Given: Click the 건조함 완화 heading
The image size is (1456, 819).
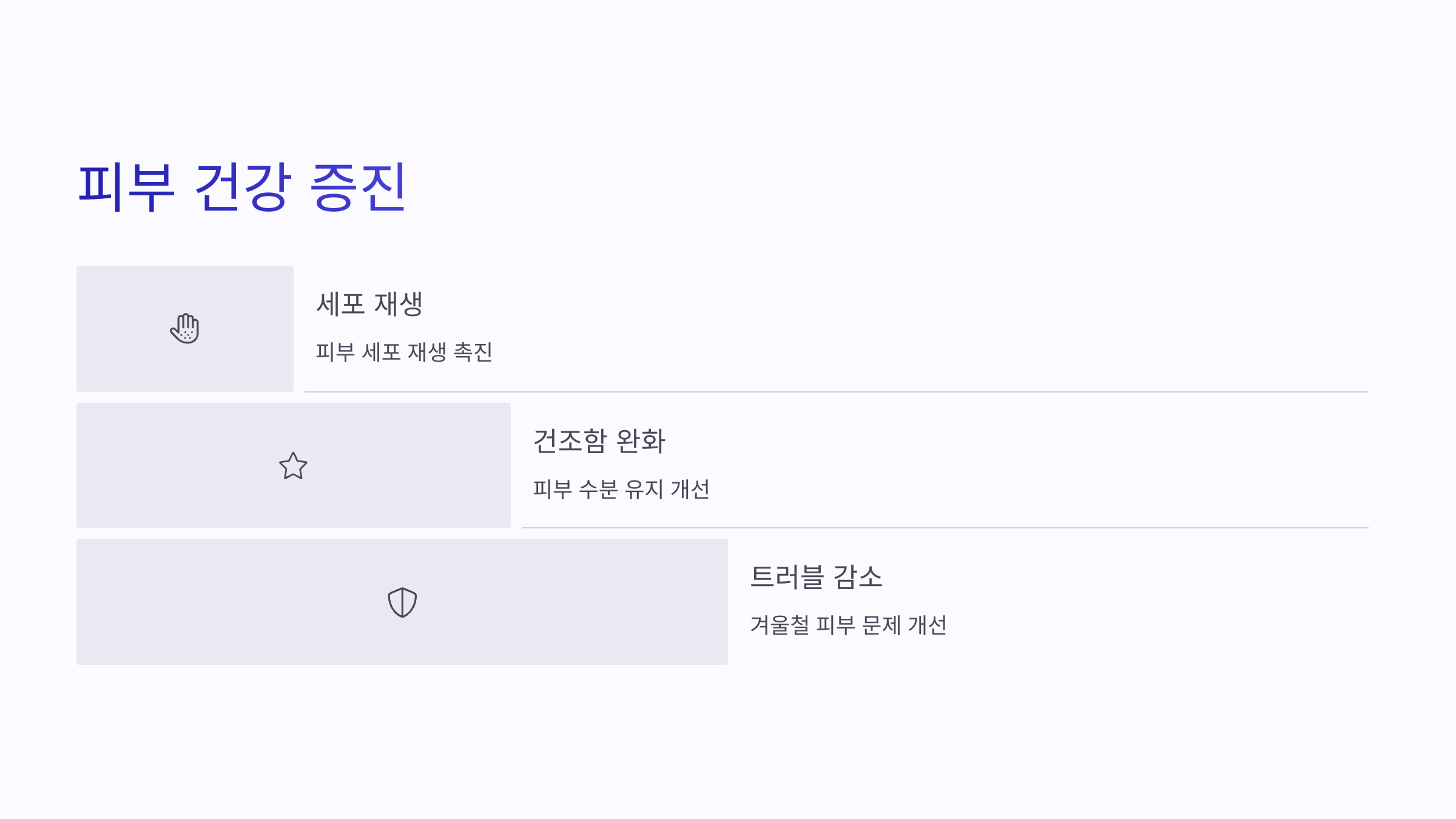Looking at the screenshot, I should pos(599,440).
